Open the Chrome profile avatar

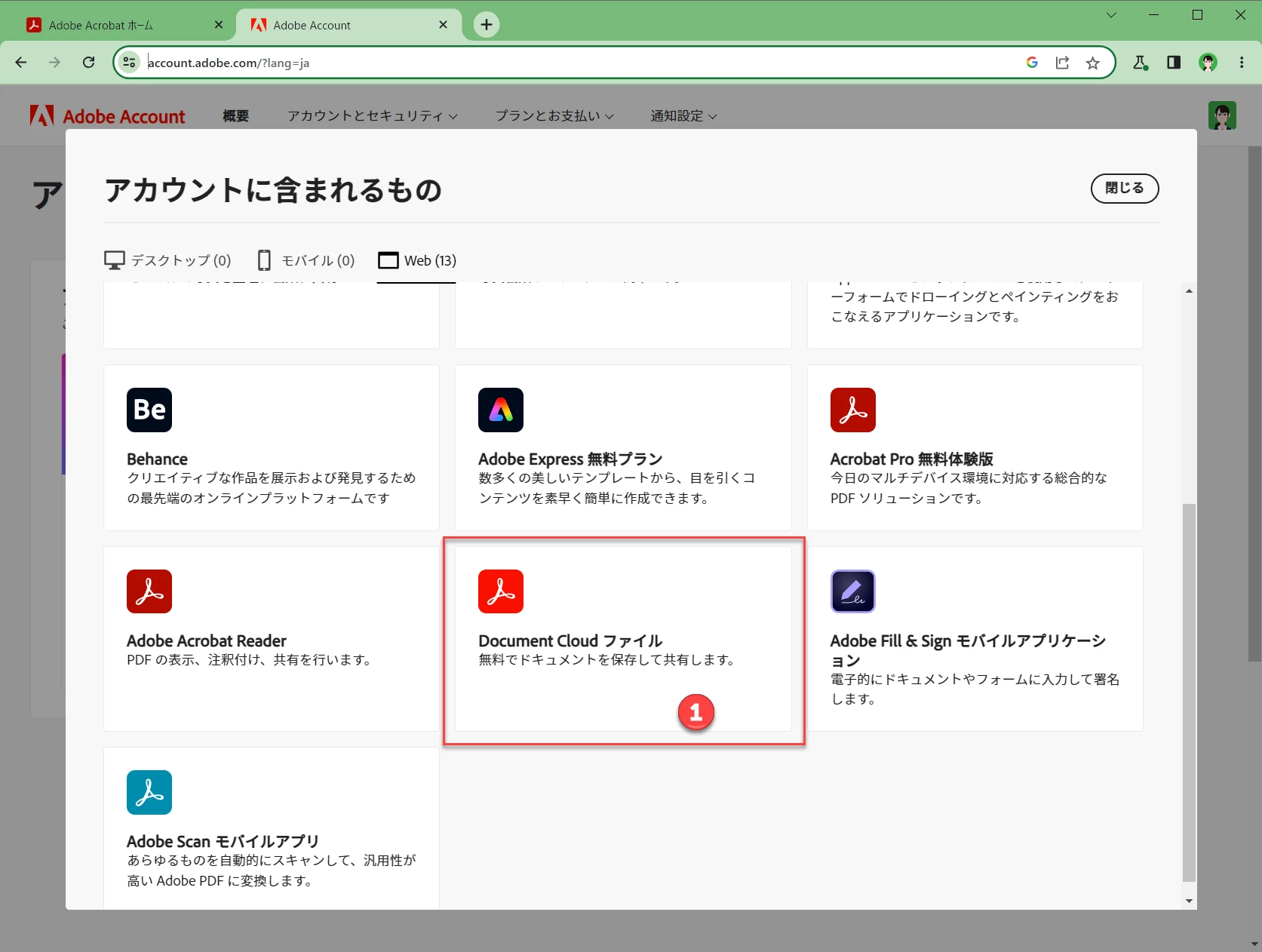[x=1208, y=63]
